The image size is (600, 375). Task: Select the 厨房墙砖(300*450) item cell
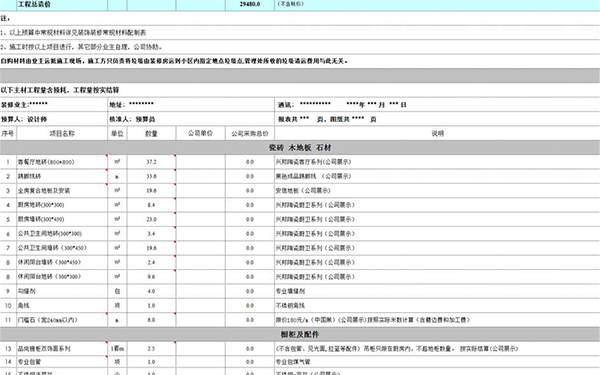point(62,219)
